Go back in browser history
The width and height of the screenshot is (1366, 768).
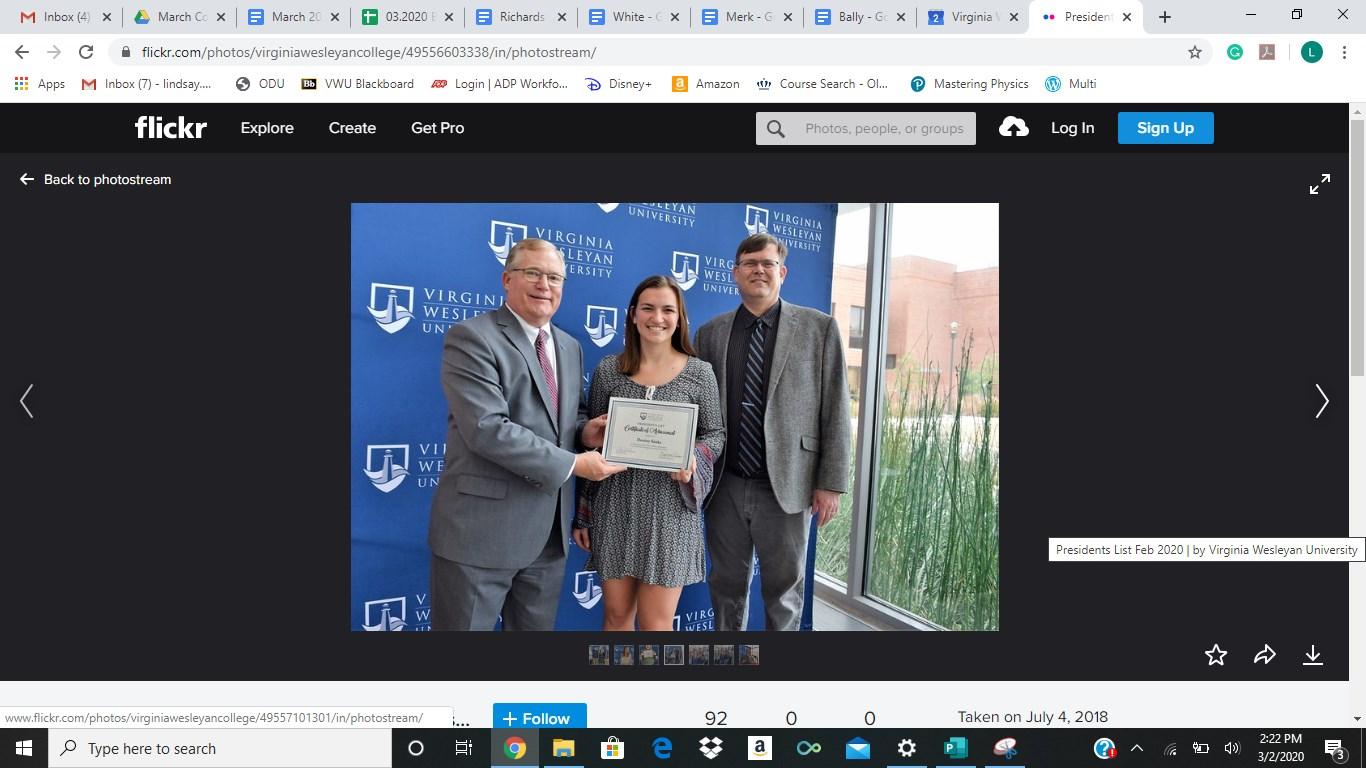click(x=22, y=52)
